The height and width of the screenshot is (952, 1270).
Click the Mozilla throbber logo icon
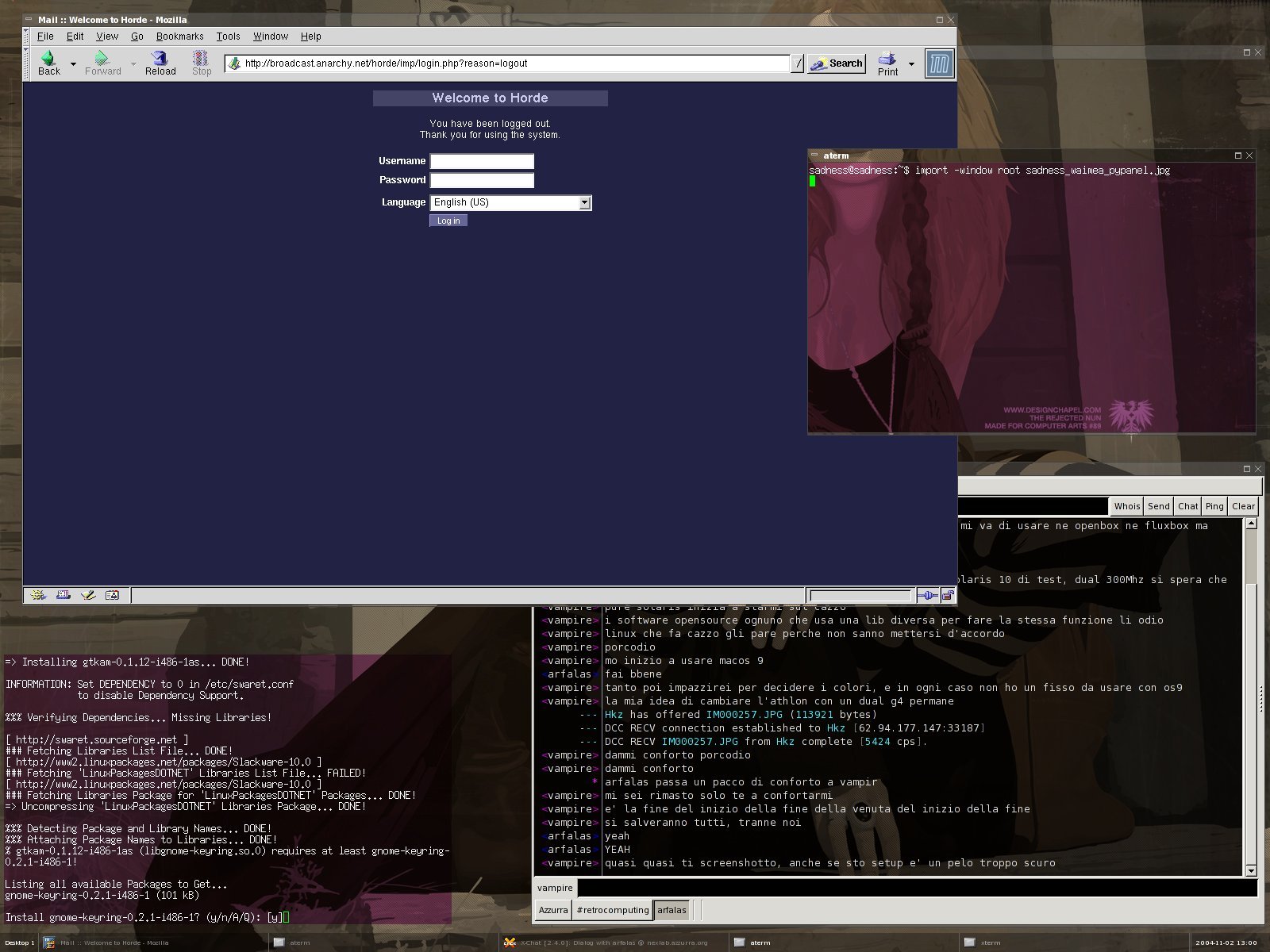tap(939, 63)
